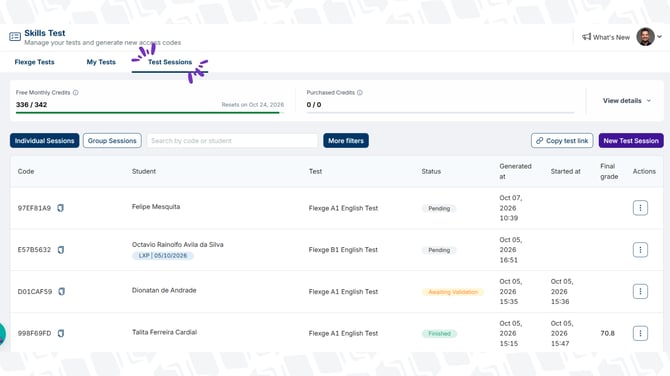Open the What's New megaphone icon

coord(586,37)
